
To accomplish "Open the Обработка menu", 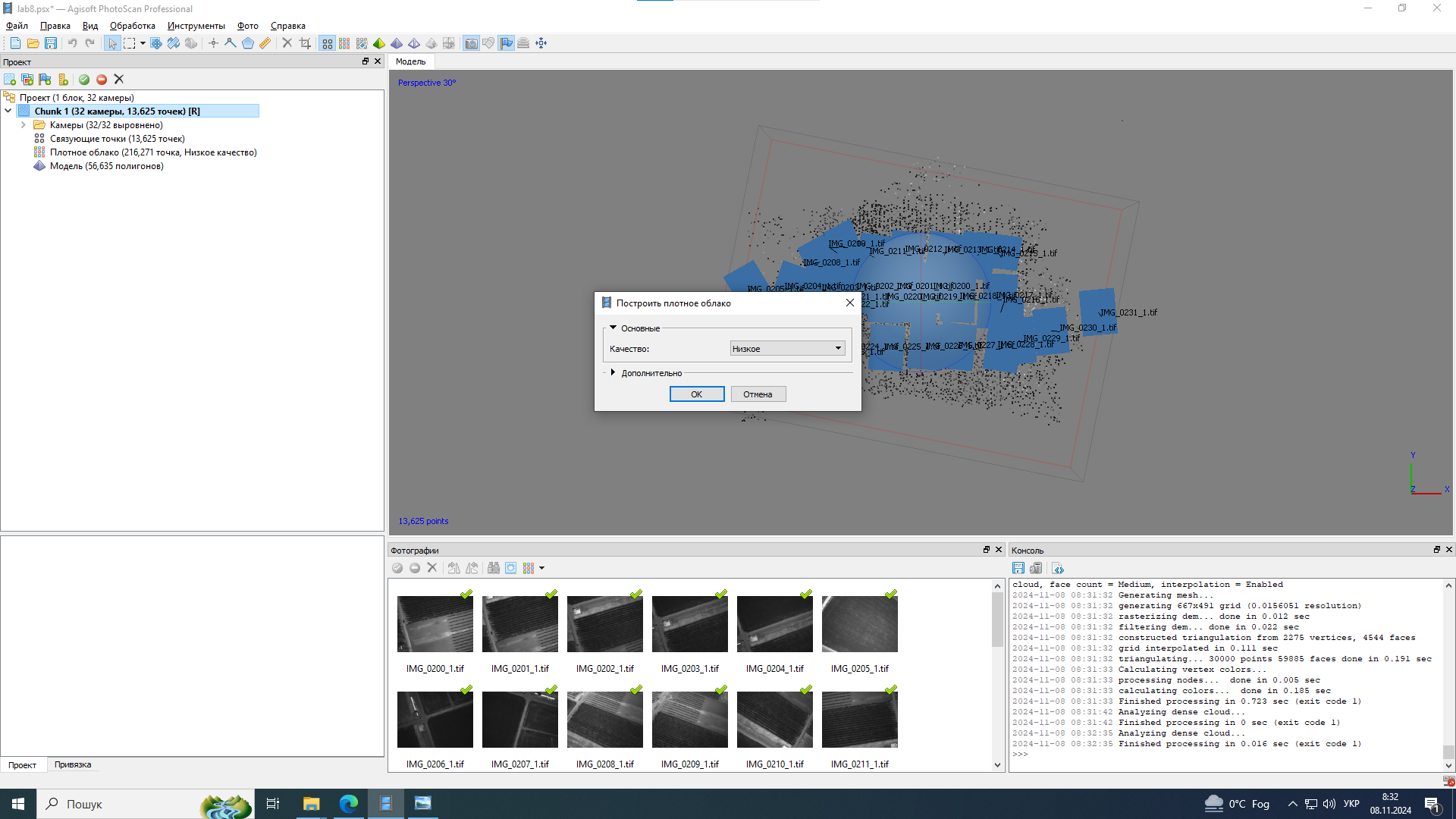I will [132, 26].
